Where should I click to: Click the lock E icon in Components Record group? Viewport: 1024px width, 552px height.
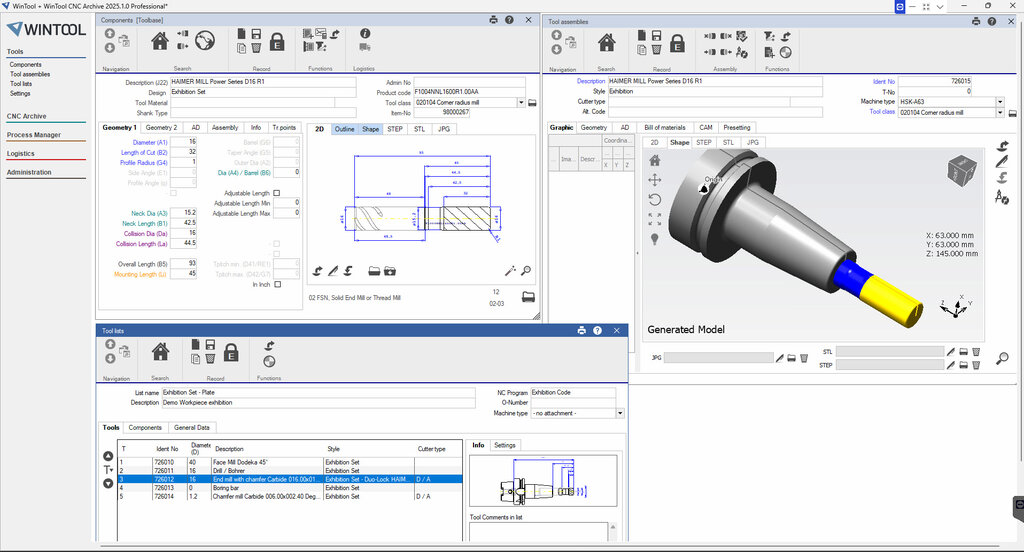(277, 42)
